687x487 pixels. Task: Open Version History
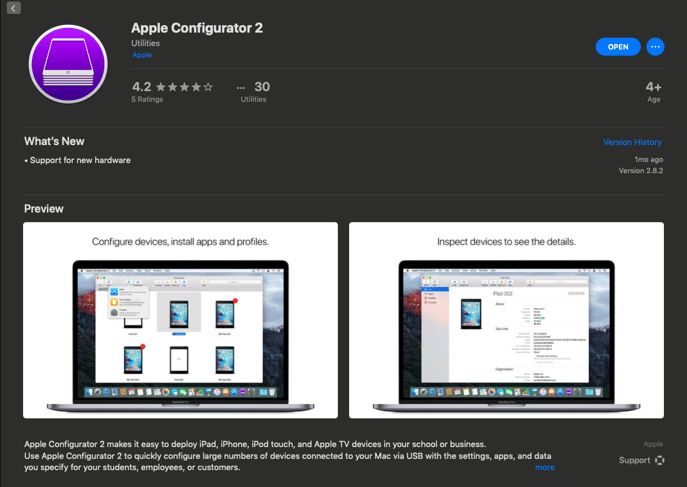pyautogui.click(x=632, y=142)
